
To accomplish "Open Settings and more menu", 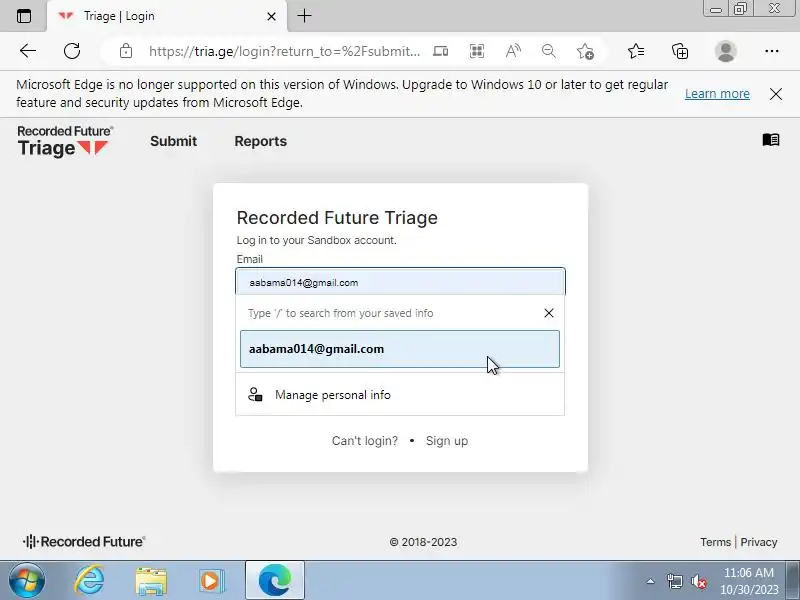I will 771,51.
